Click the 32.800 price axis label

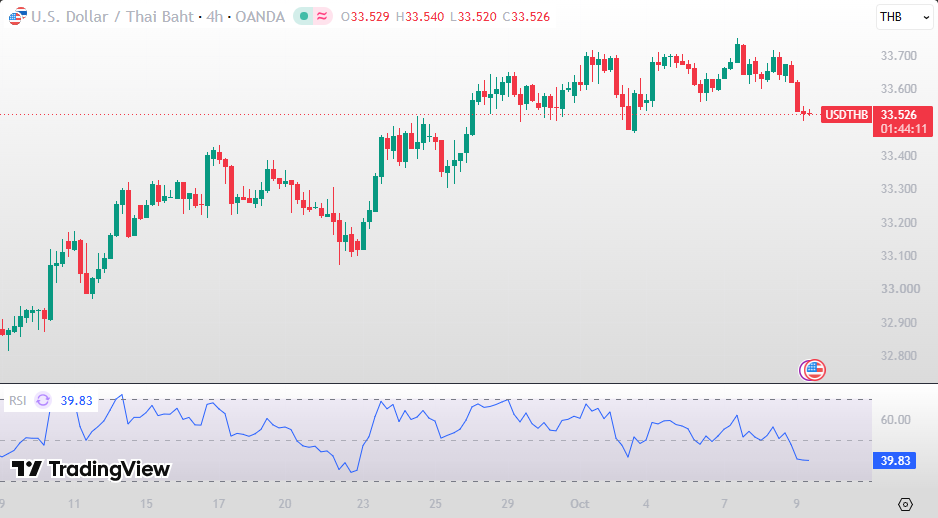point(899,356)
